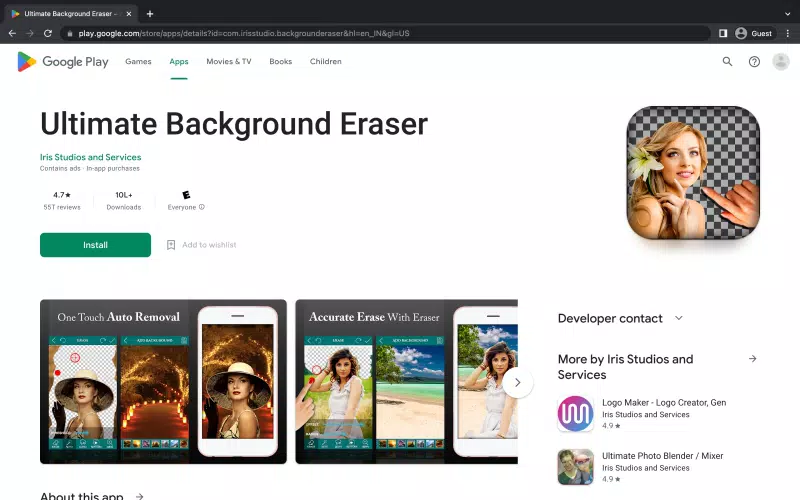Image resolution: width=800 pixels, height=500 pixels.
Task: Open the Children tab
Action: click(326, 61)
